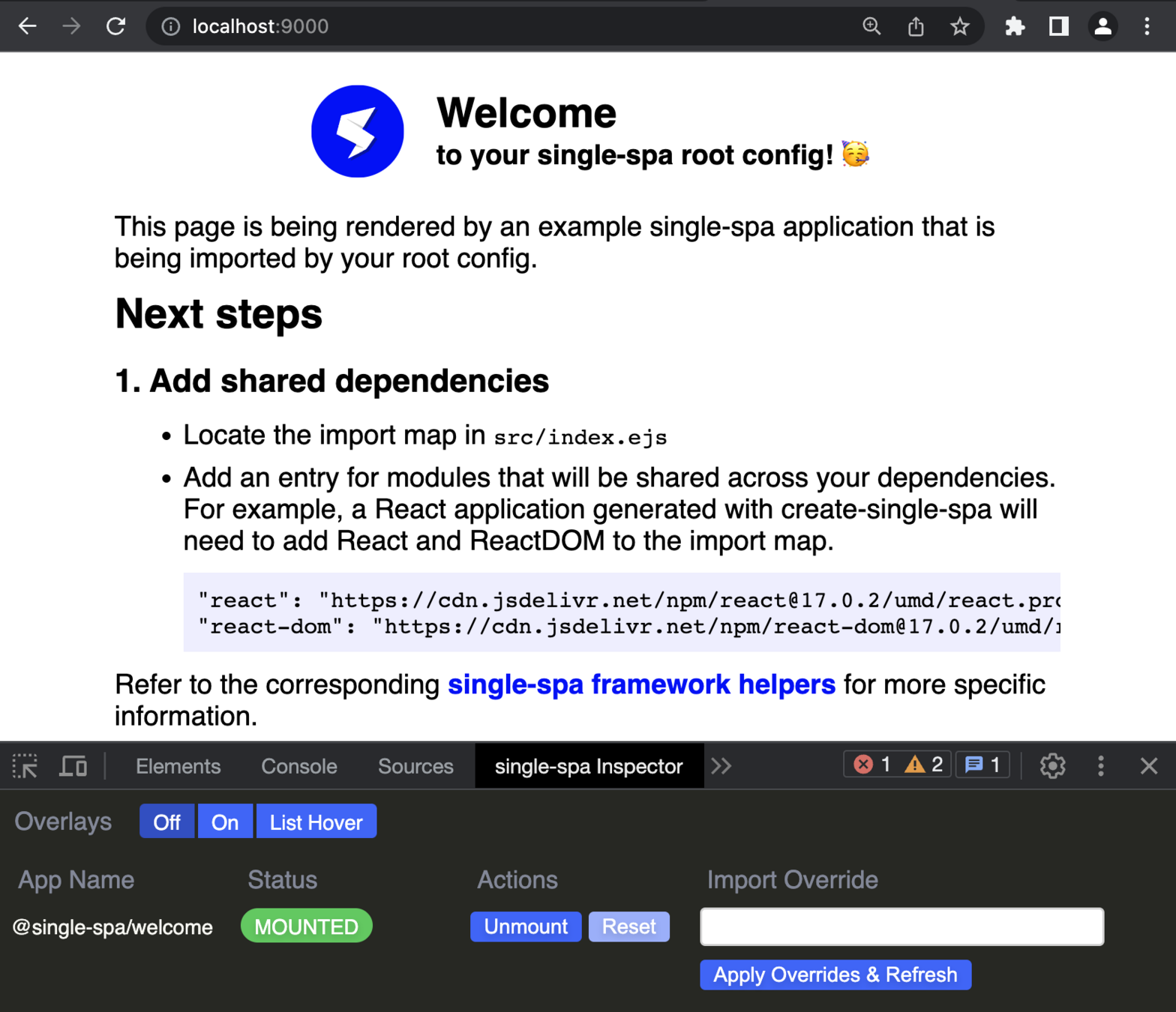Click the red error count badge
The height and width of the screenshot is (1012, 1176).
click(873, 765)
